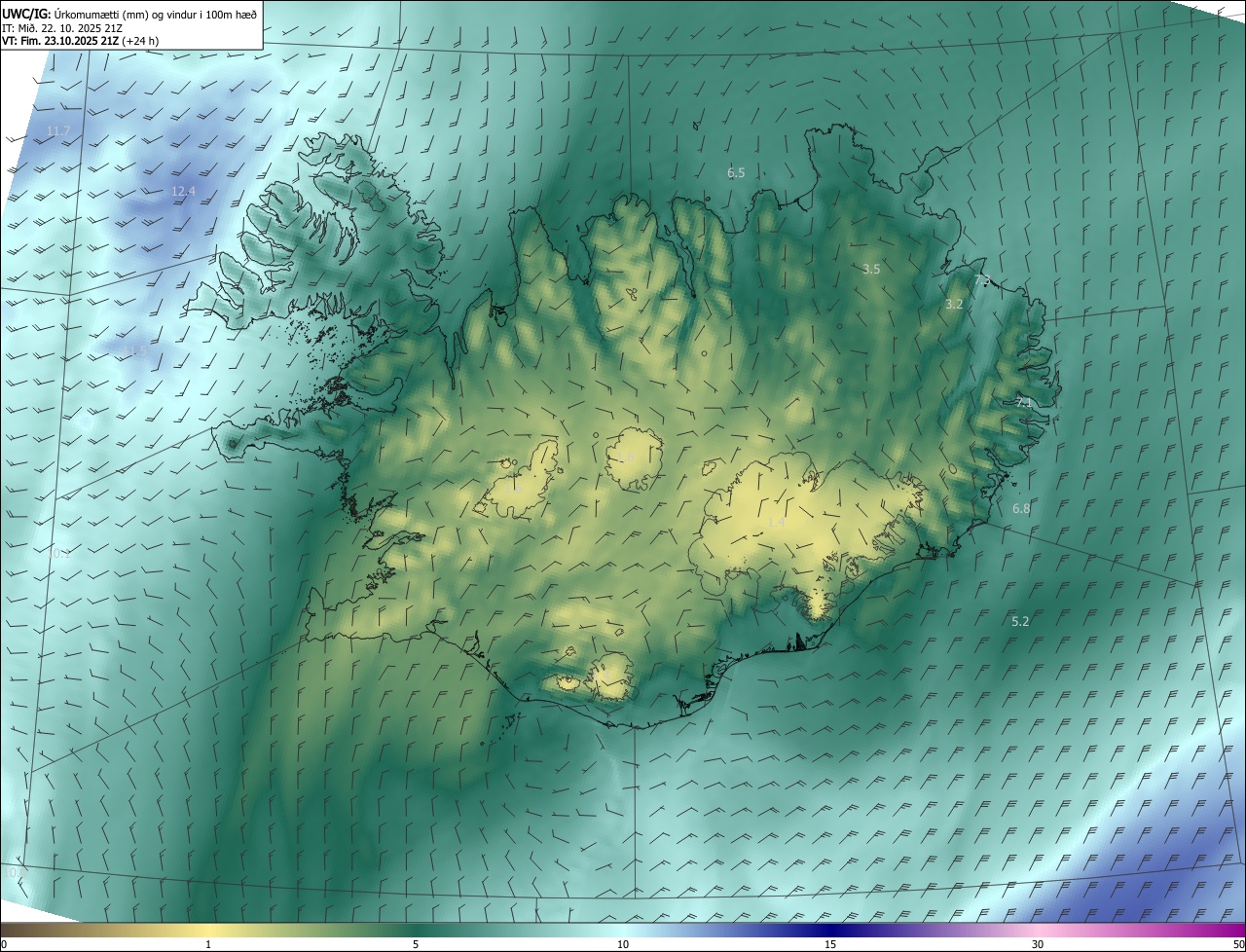1246x952 pixels.
Task: Click the colorbar tick labeled 0
Action: (4, 944)
